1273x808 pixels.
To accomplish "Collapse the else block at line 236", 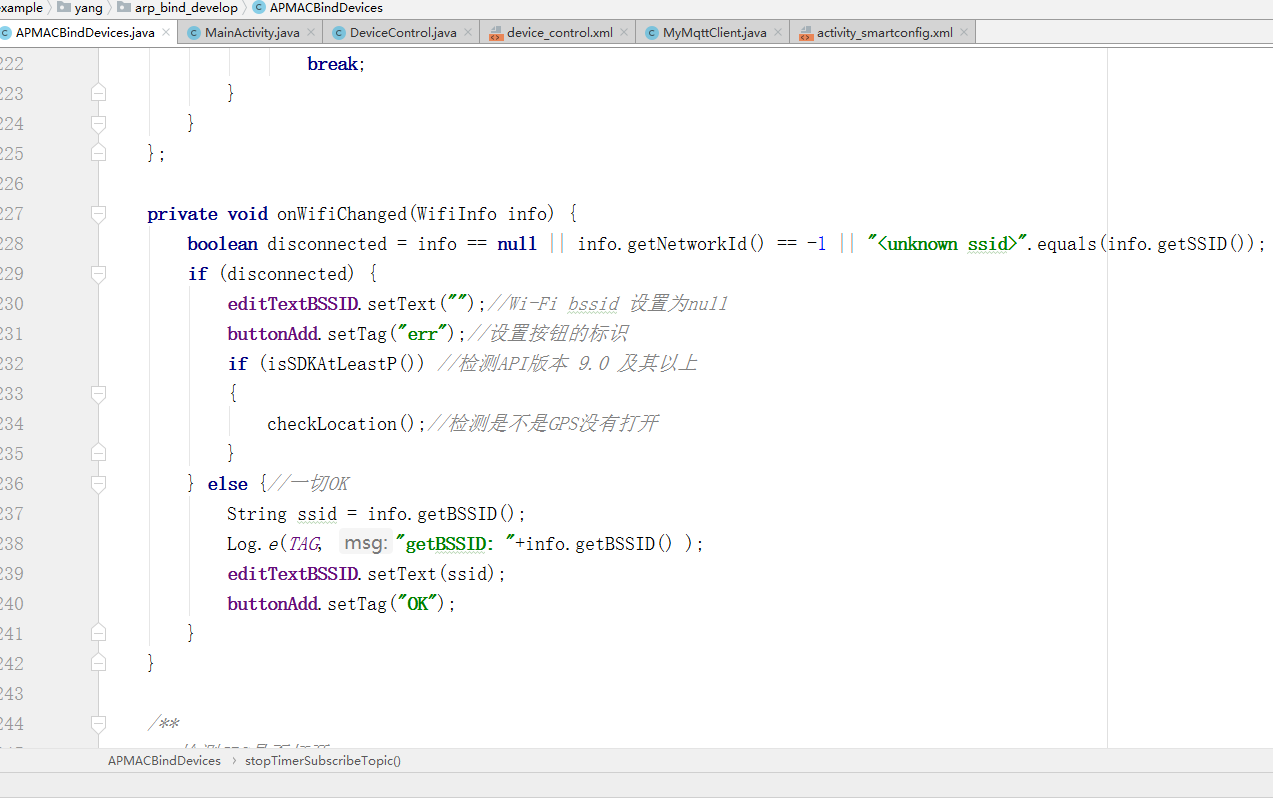I will [x=98, y=483].
